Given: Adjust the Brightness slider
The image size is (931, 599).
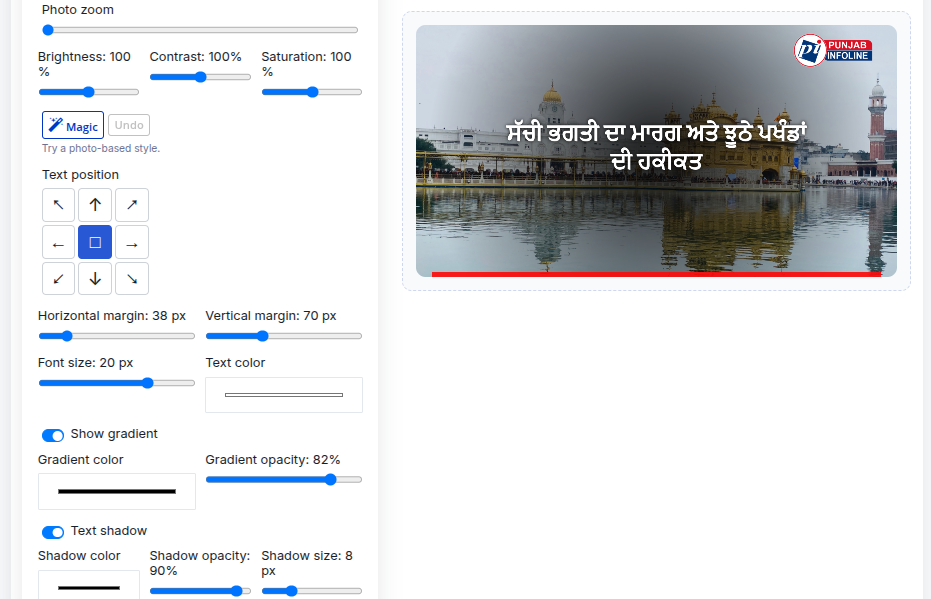Looking at the screenshot, I should (x=88, y=92).
